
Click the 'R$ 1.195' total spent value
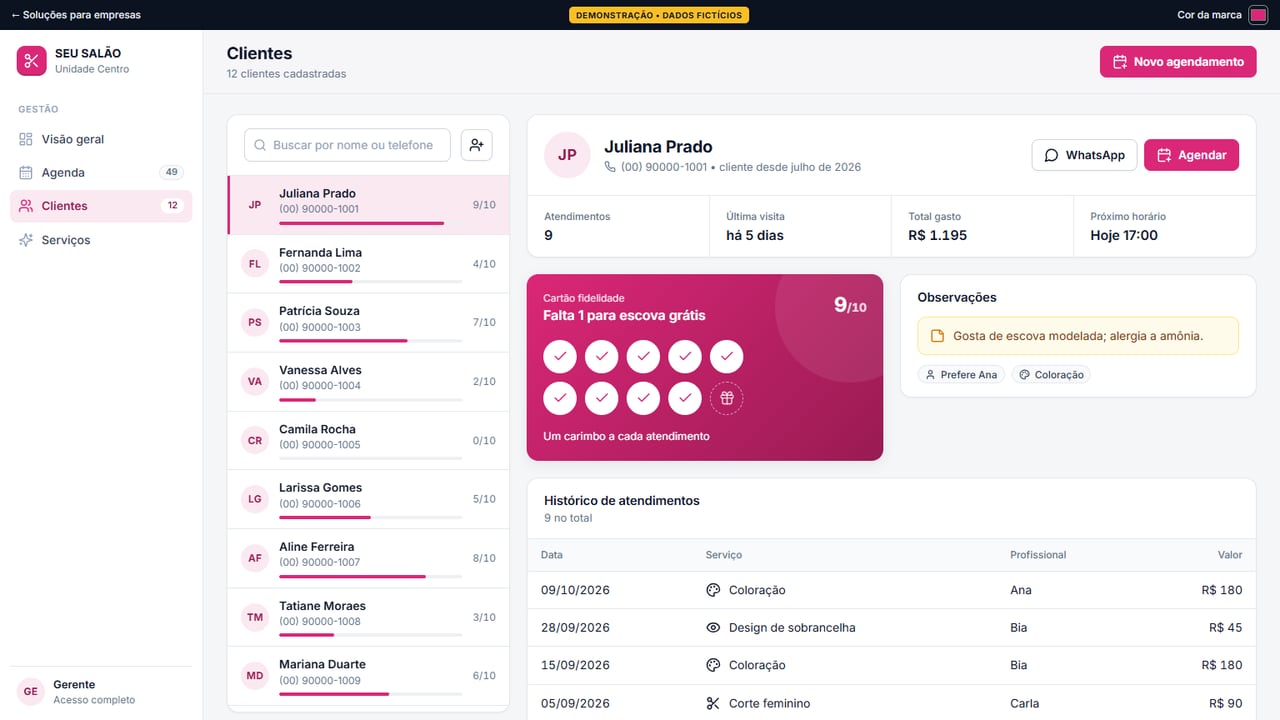click(937, 236)
